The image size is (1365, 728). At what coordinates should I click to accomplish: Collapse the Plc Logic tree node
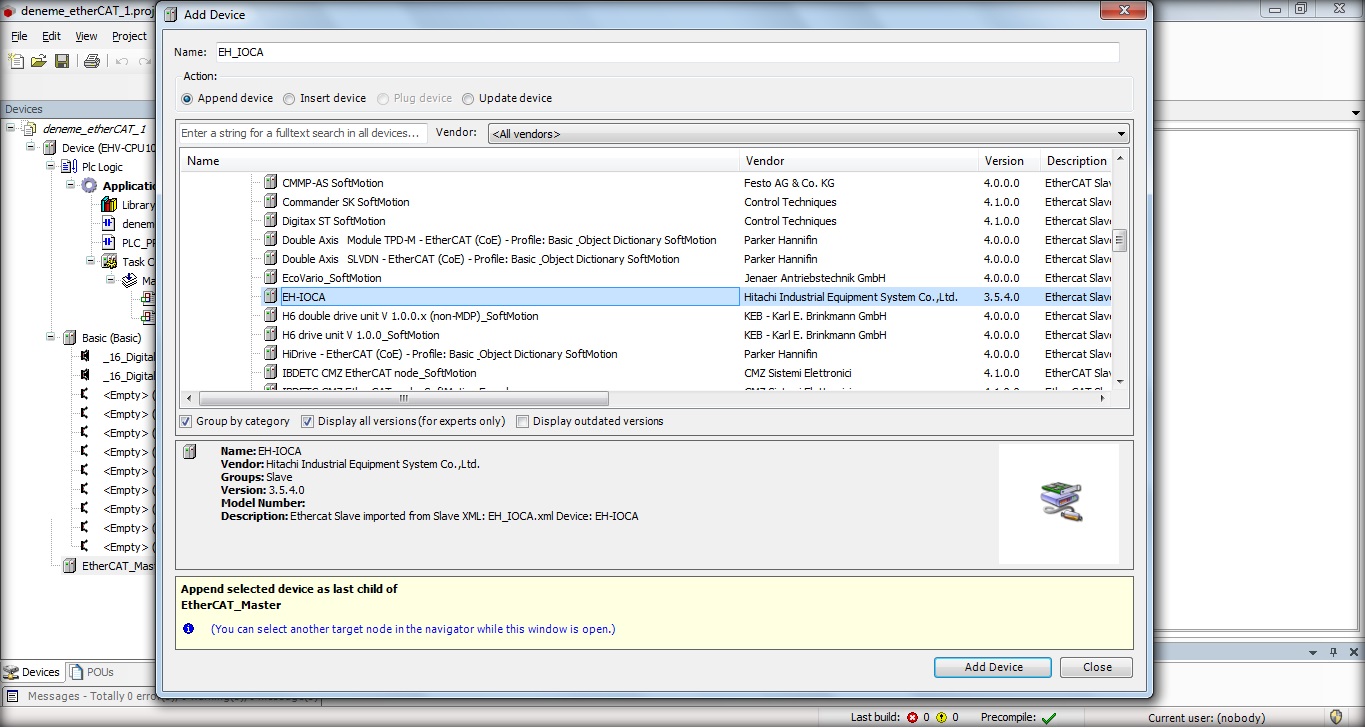click(x=51, y=167)
